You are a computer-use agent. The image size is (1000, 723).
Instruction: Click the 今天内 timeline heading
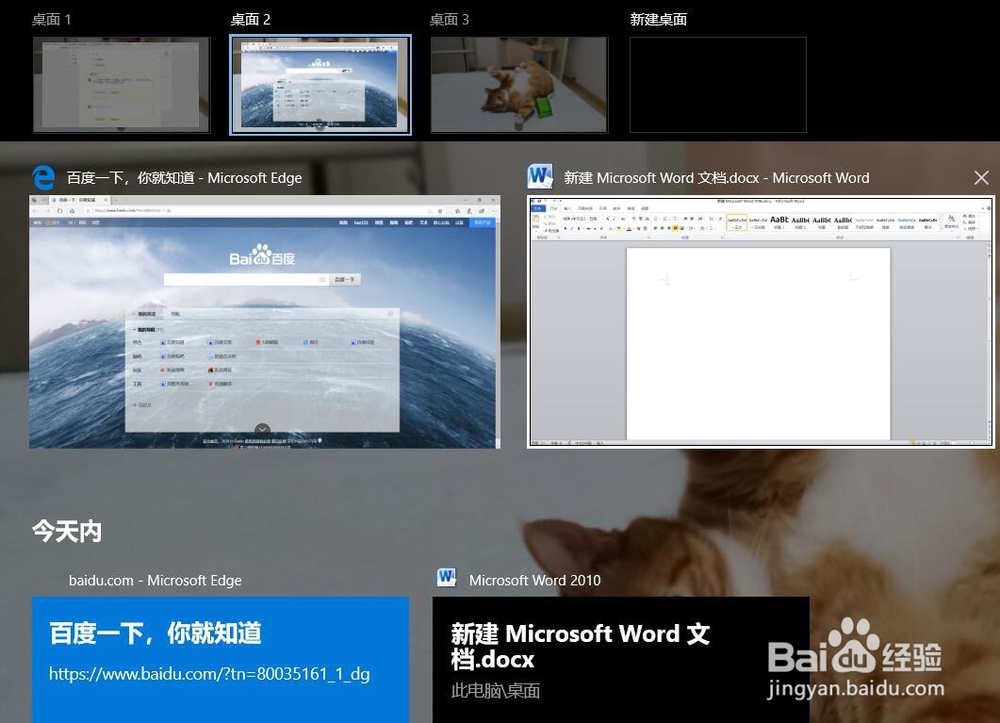coord(67,531)
